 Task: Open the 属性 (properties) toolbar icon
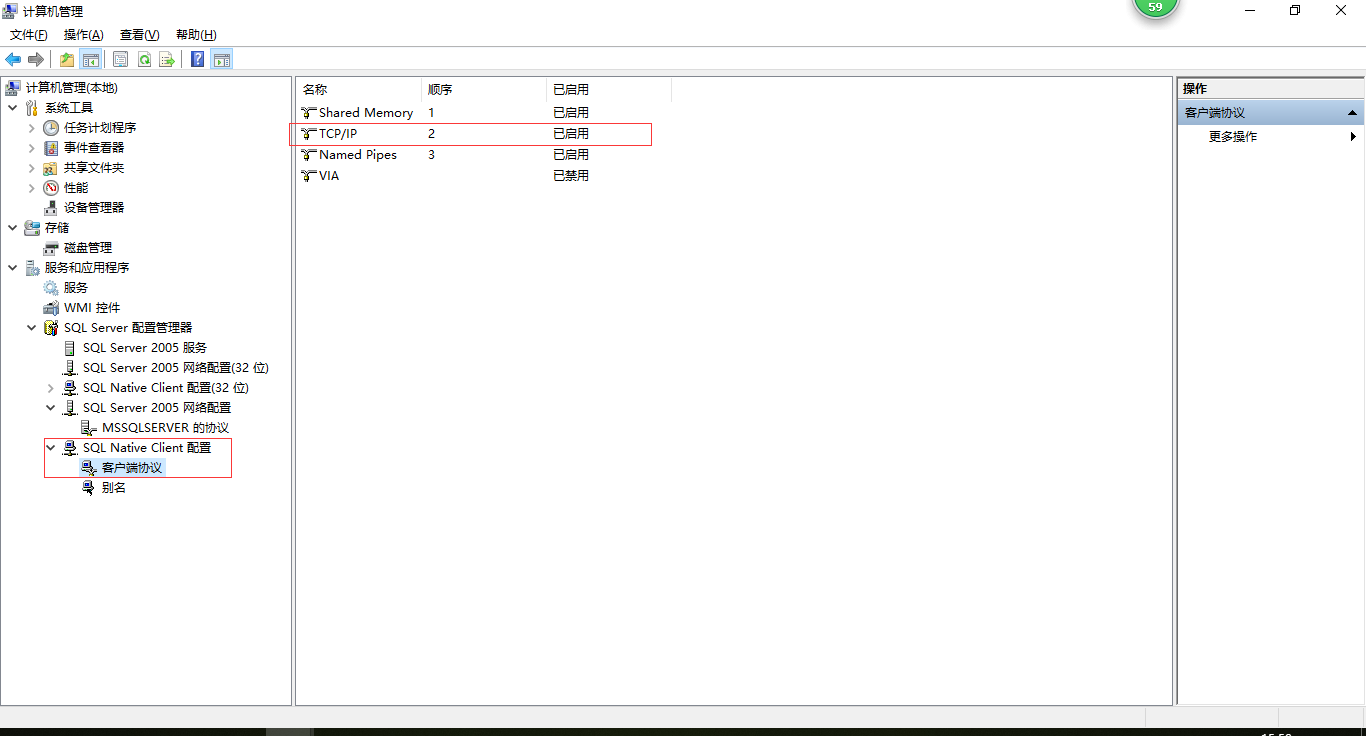pyautogui.click(x=120, y=59)
